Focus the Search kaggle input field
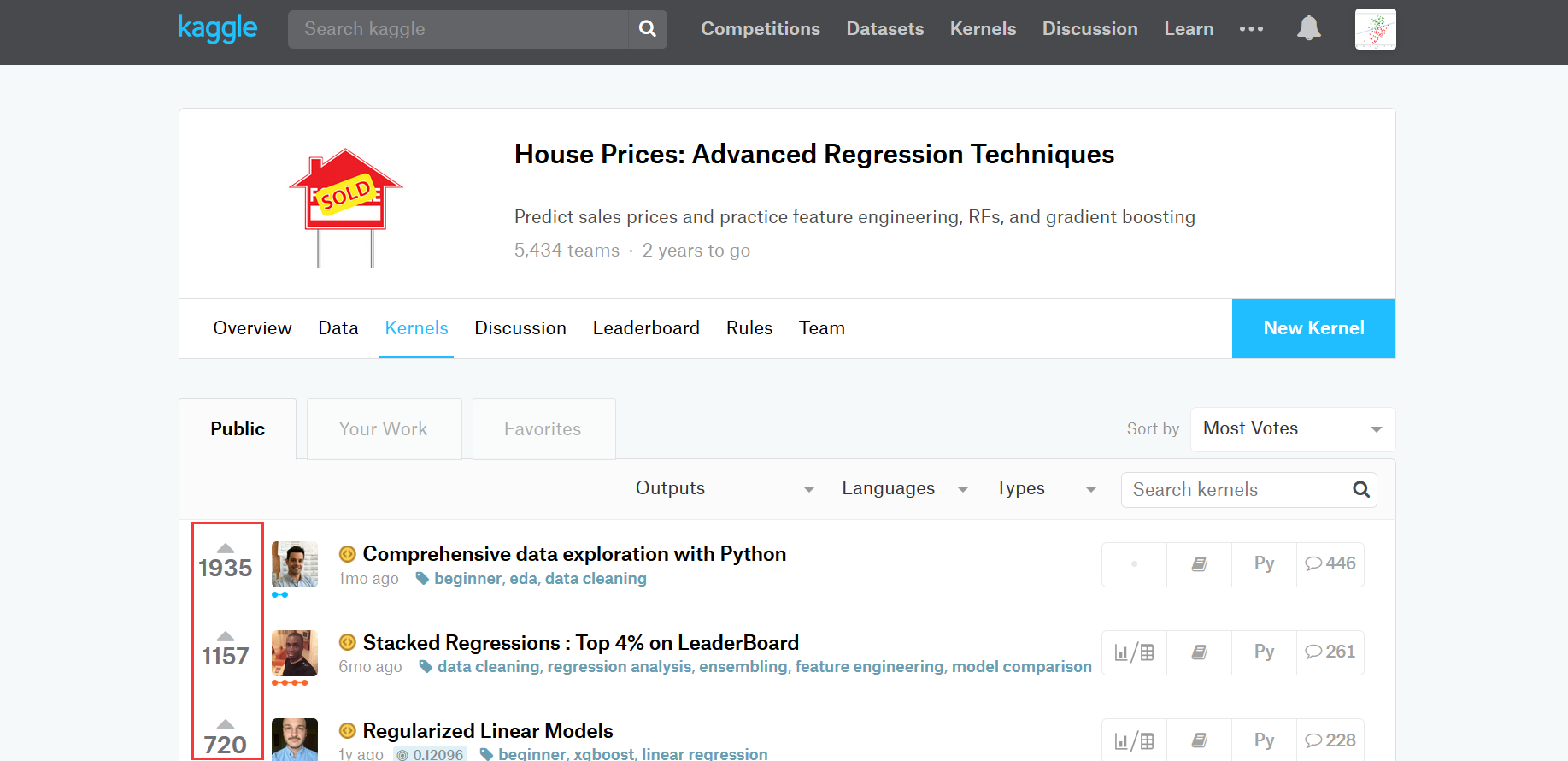Screen dimensions: 1568x761 [458, 29]
